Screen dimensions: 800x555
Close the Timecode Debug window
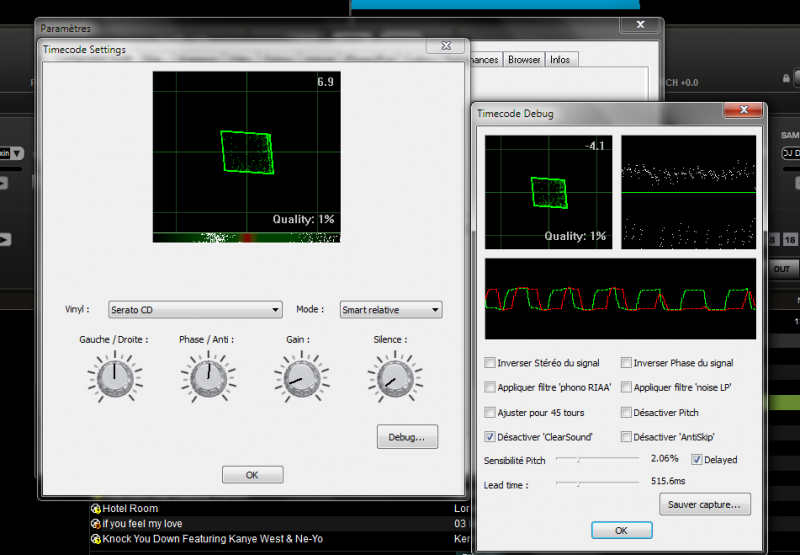pos(746,113)
